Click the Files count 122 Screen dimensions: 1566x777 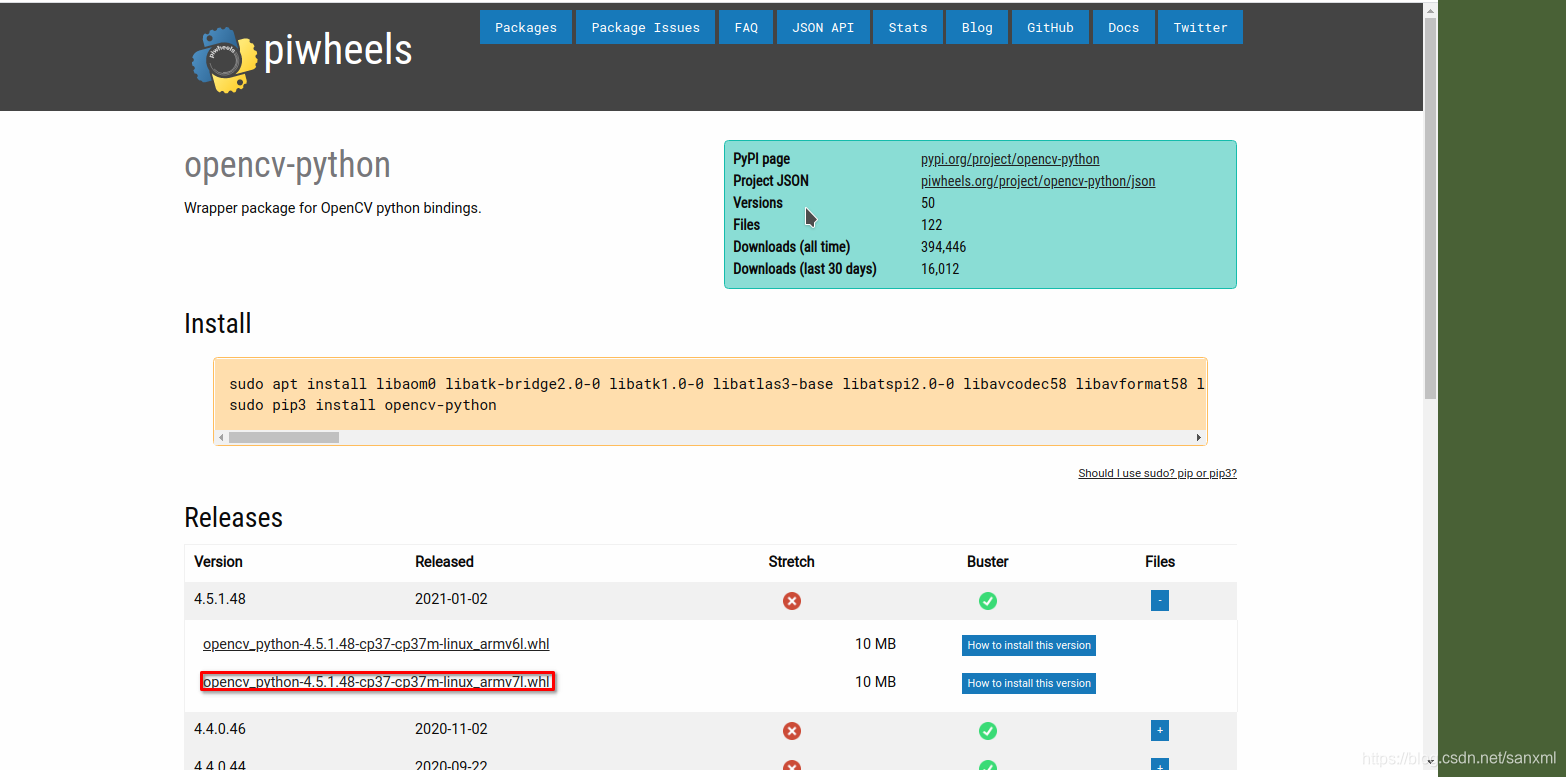click(x=932, y=225)
